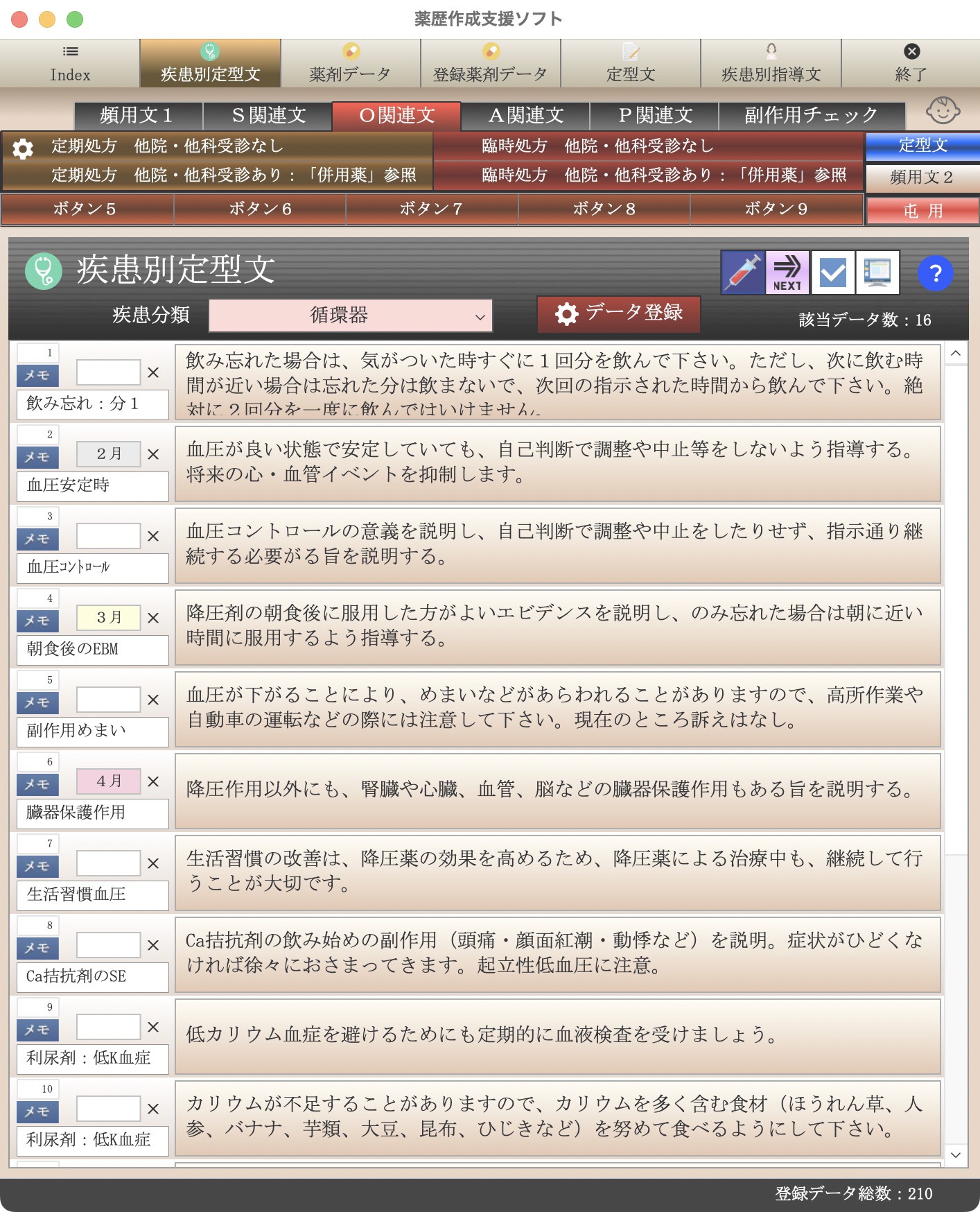Click the 終了 exit button

point(911,64)
